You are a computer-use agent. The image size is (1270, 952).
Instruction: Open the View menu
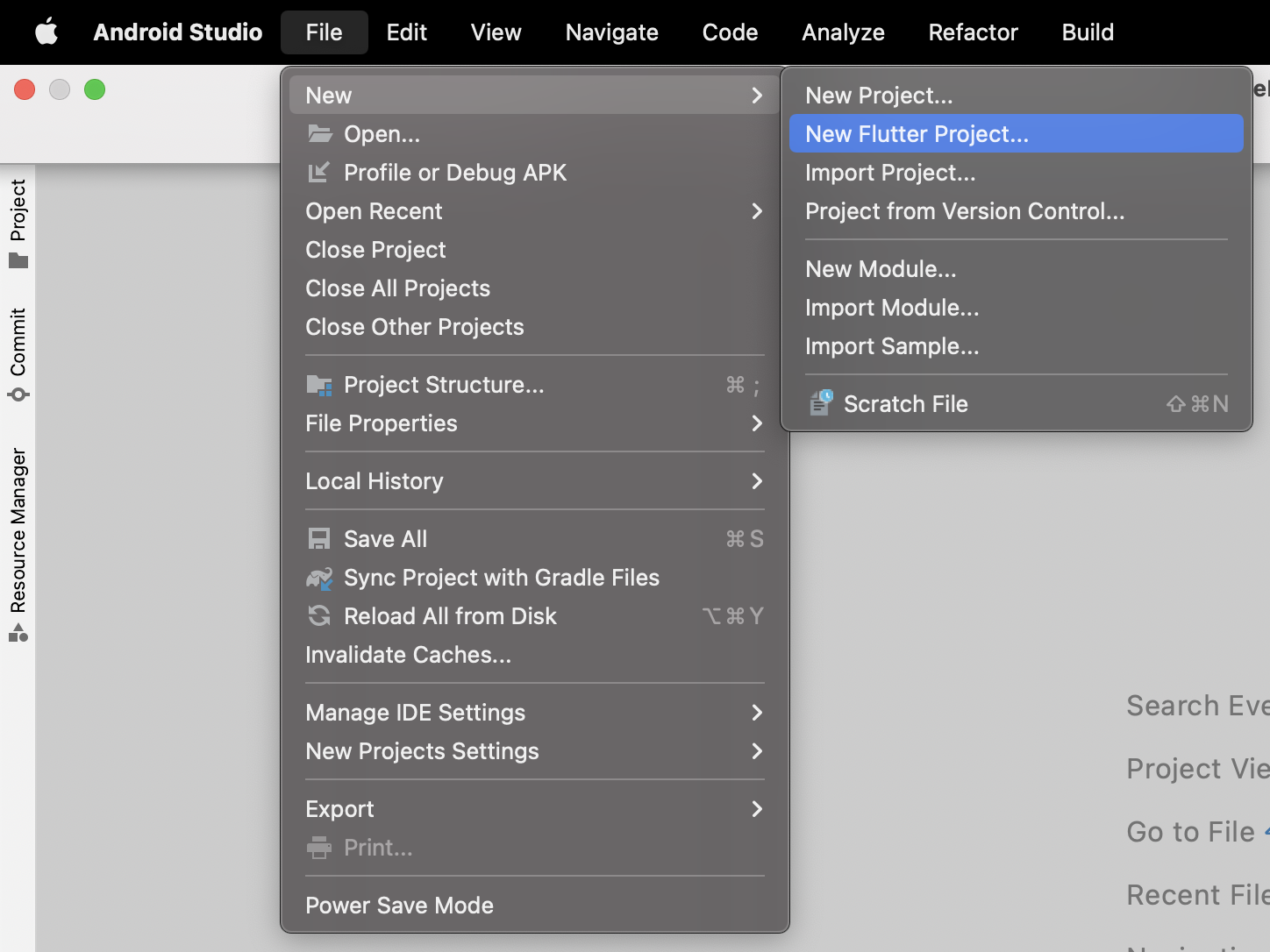(x=496, y=32)
